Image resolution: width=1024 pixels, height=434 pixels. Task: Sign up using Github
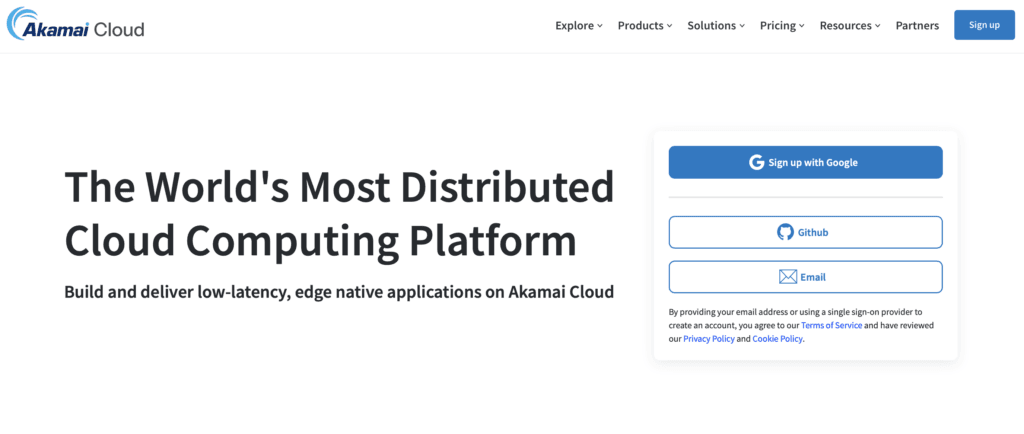click(x=805, y=232)
